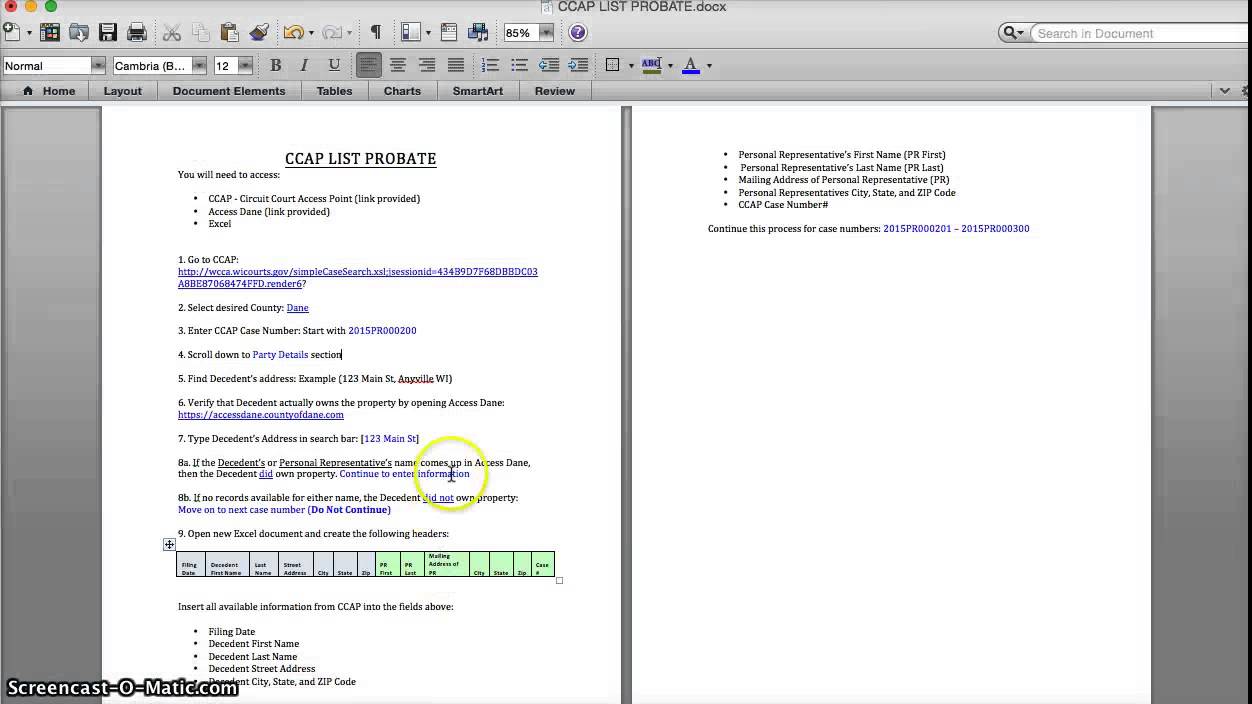Align text to the right
This screenshot has width=1252, height=704.
(427, 65)
